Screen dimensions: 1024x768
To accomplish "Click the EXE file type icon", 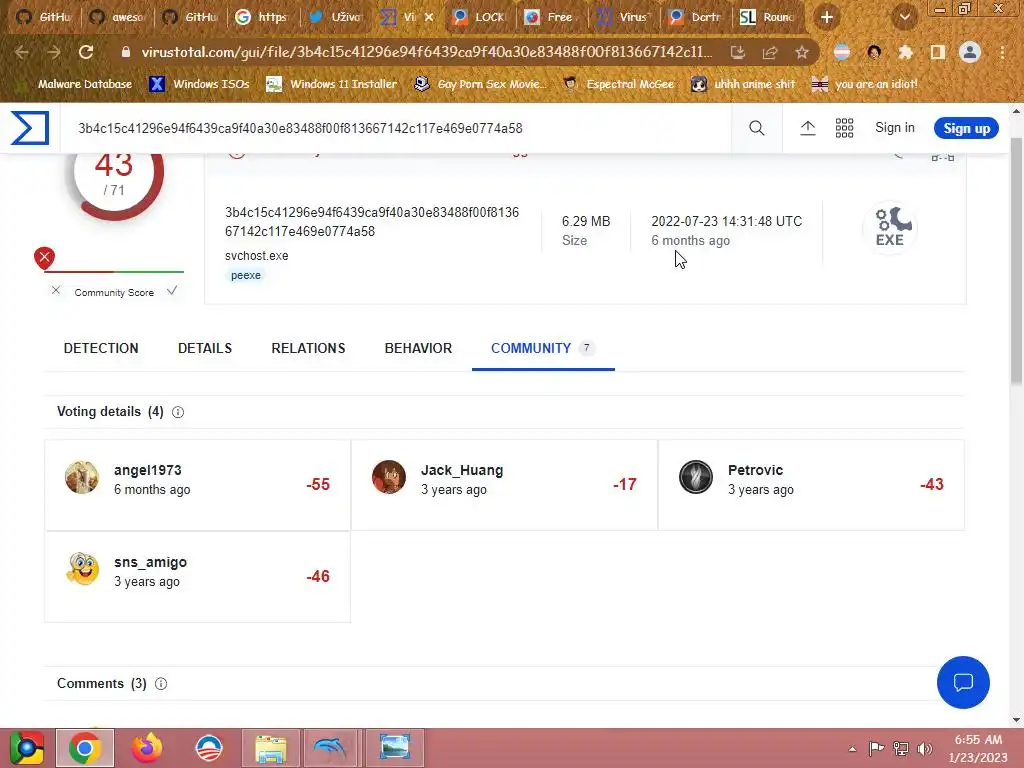I will [x=889, y=228].
